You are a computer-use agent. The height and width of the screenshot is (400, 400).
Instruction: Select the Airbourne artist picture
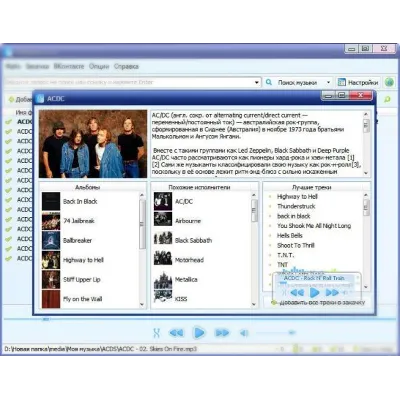click(163, 219)
